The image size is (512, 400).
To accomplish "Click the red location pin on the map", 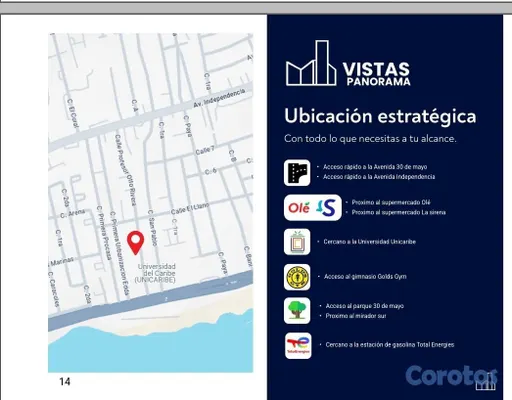I will (x=135, y=243).
